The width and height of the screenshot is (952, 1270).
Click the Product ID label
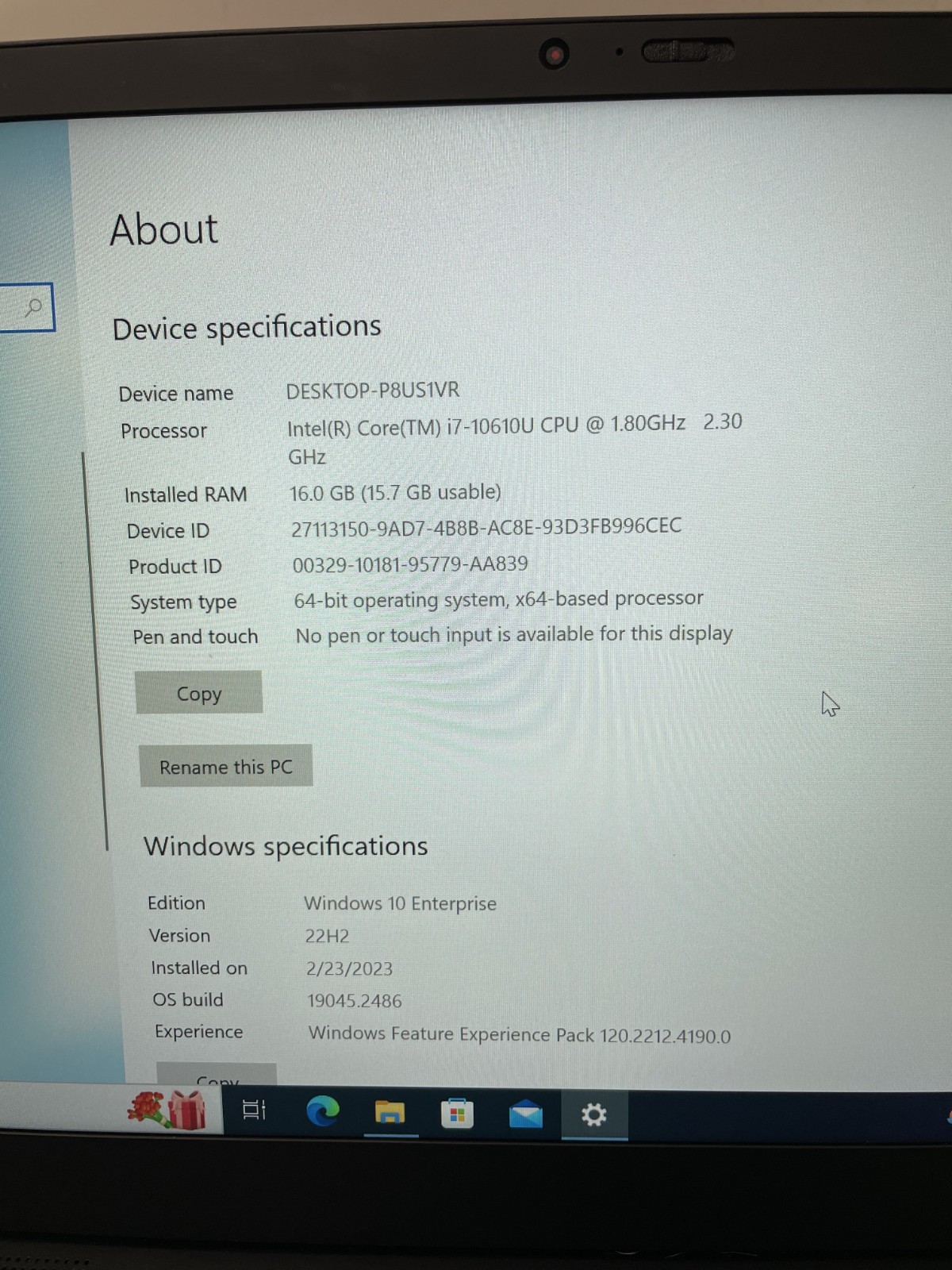[x=175, y=566]
